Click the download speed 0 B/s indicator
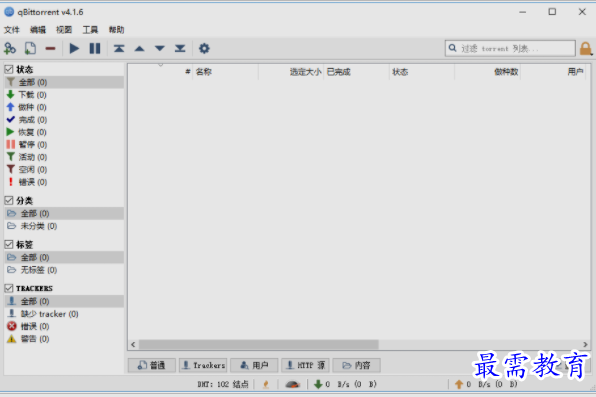This screenshot has height=397, width=596. coord(345,384)
